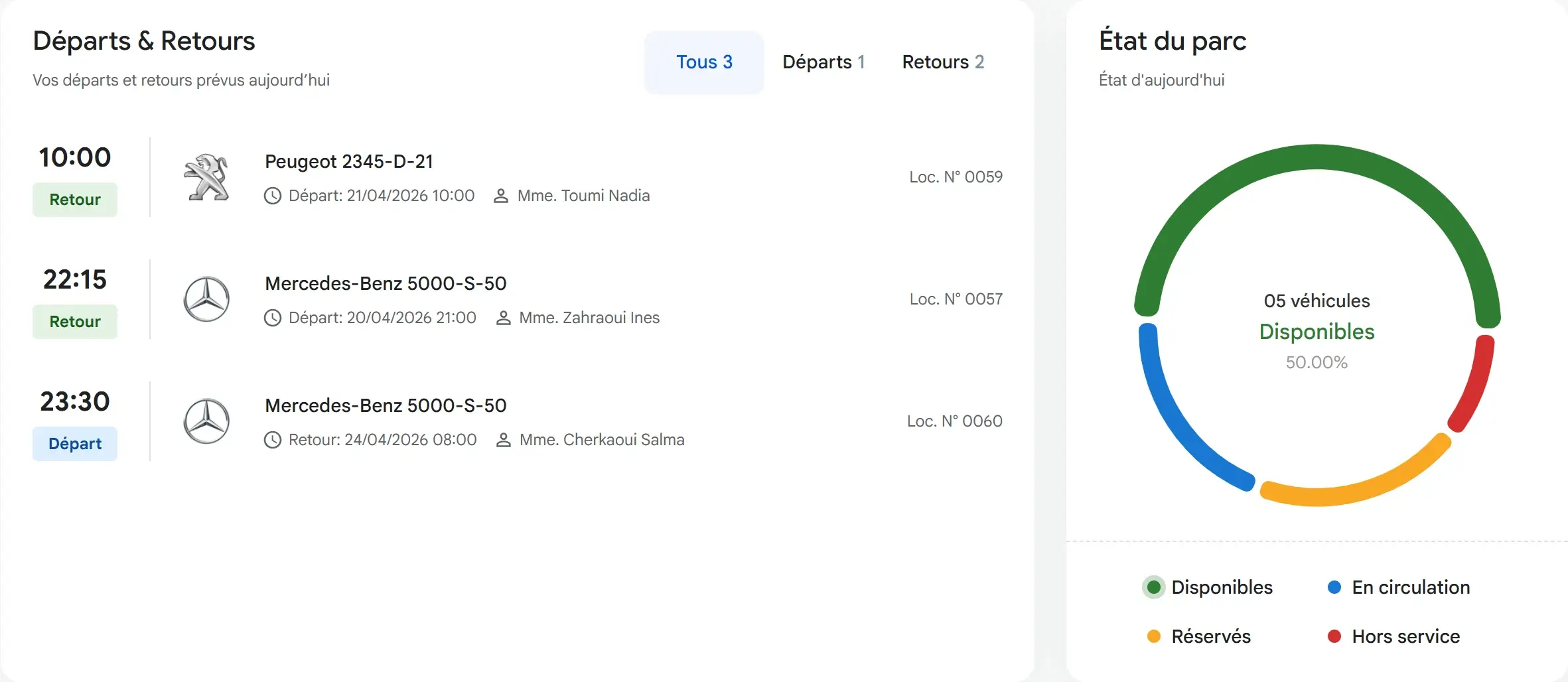The height and width of the screenshot is (682, 1568).
Task: Click the Mercedes logo on the 22:15 row
Action: (206, 299)
